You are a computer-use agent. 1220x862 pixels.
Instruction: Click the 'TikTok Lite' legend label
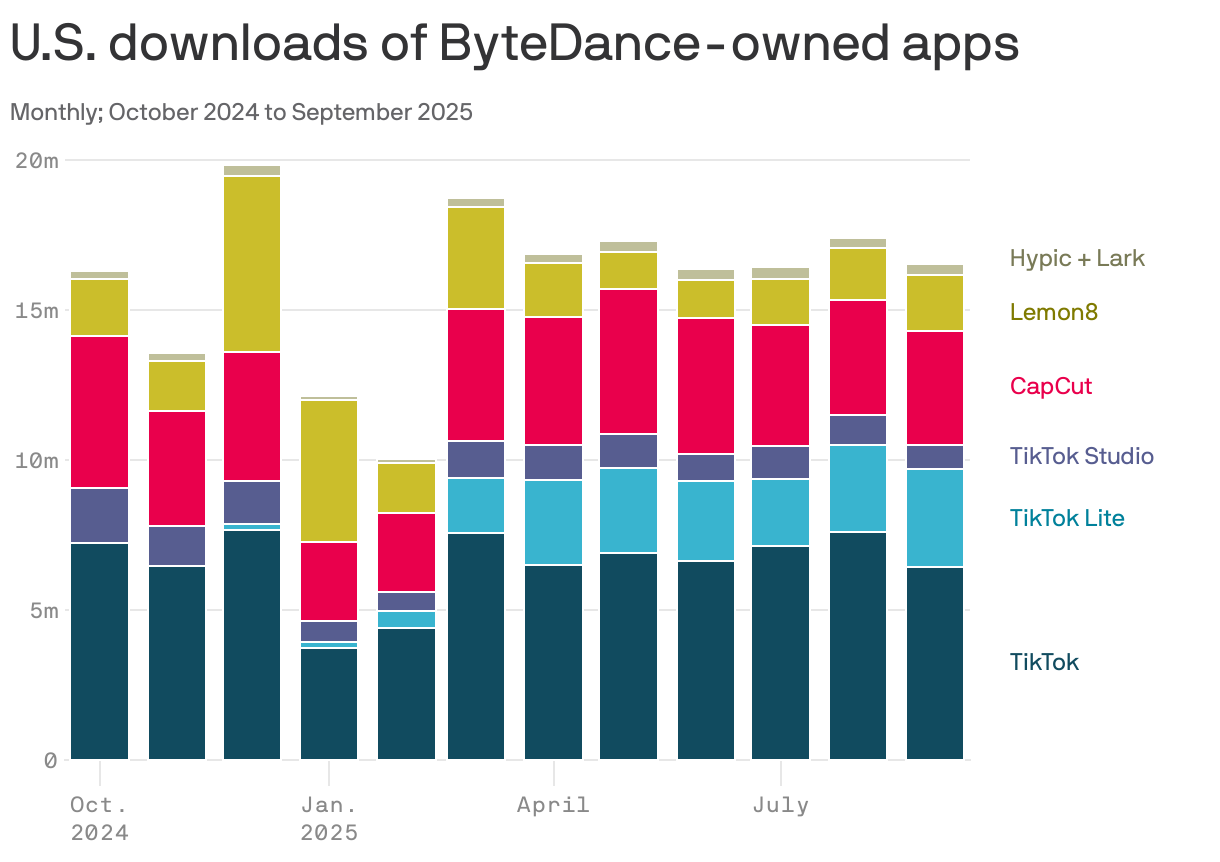tap(1067, 518)
